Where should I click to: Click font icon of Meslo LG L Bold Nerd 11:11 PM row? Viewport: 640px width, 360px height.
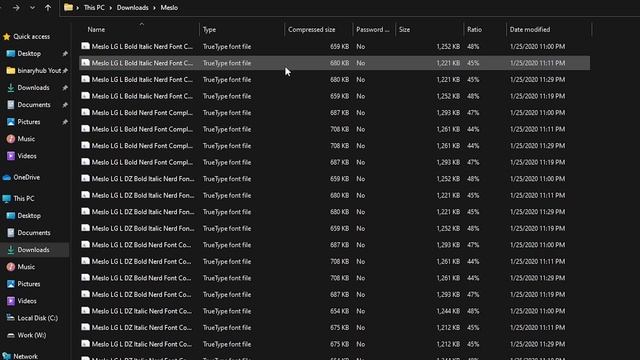[85, 129]
